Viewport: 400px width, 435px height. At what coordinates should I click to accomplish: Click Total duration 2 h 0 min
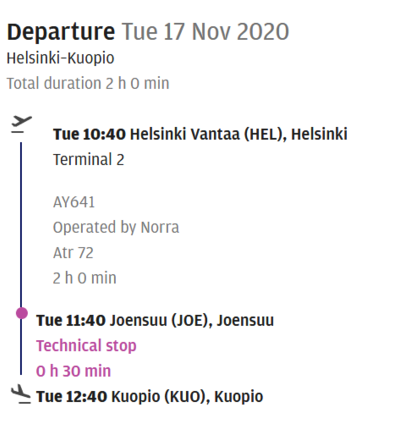tap(88, 84)
